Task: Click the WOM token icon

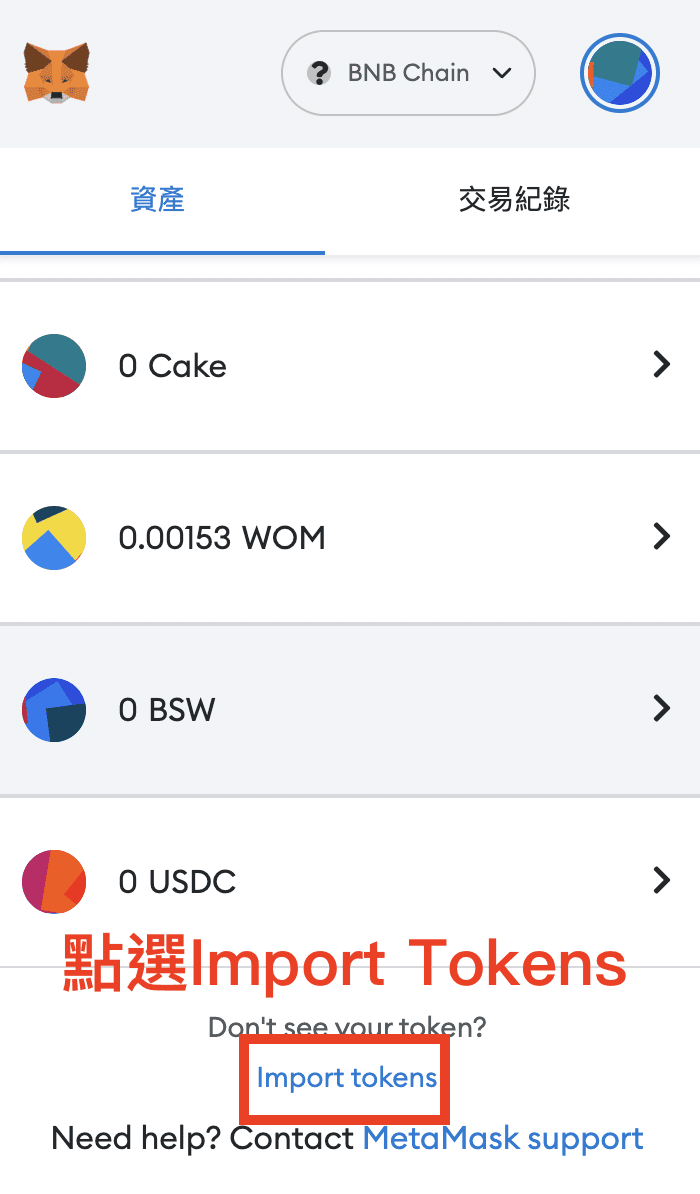Action: tap(54, 538)
